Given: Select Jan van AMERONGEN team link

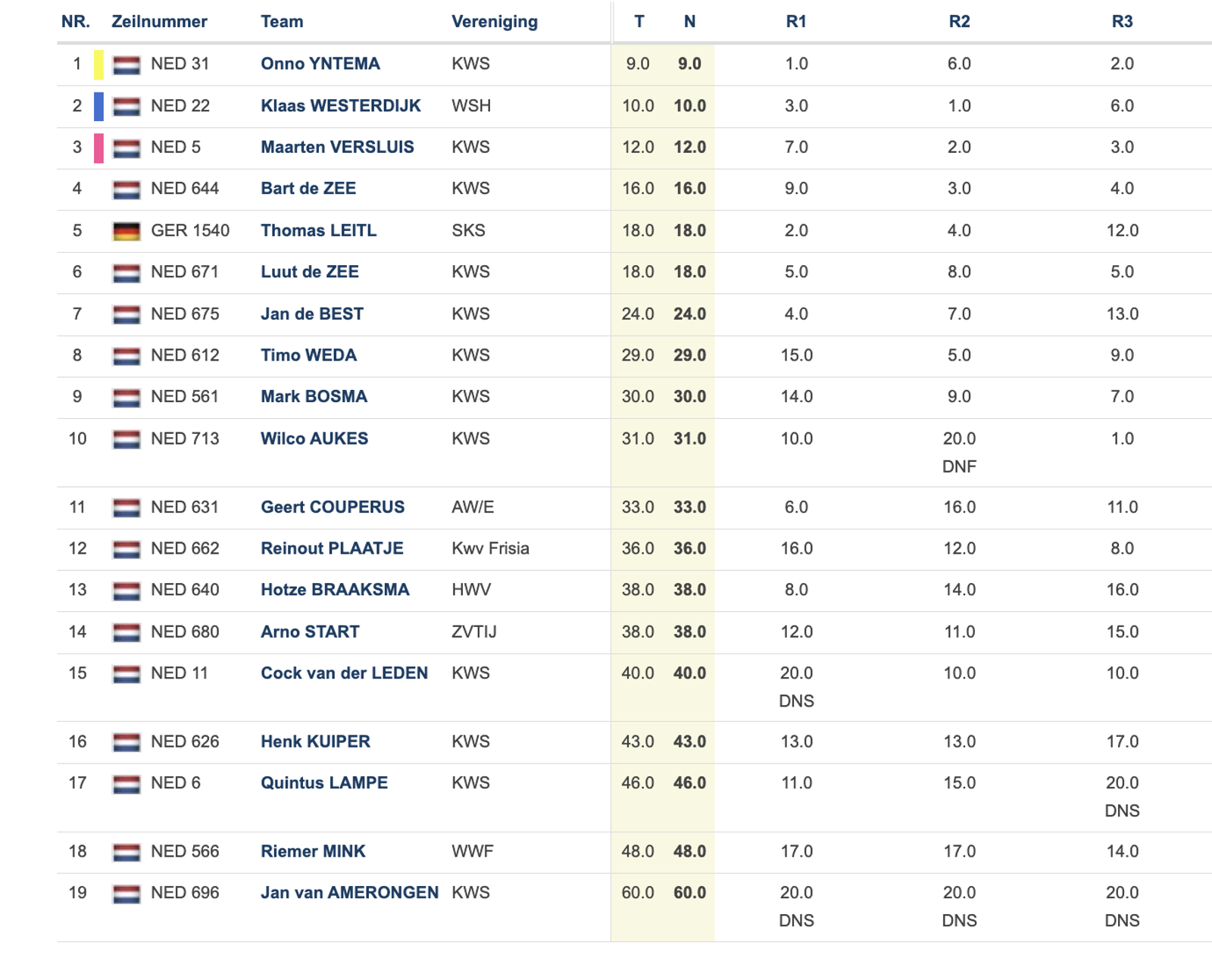Looking at the screenshot, I should click(349, 892).
